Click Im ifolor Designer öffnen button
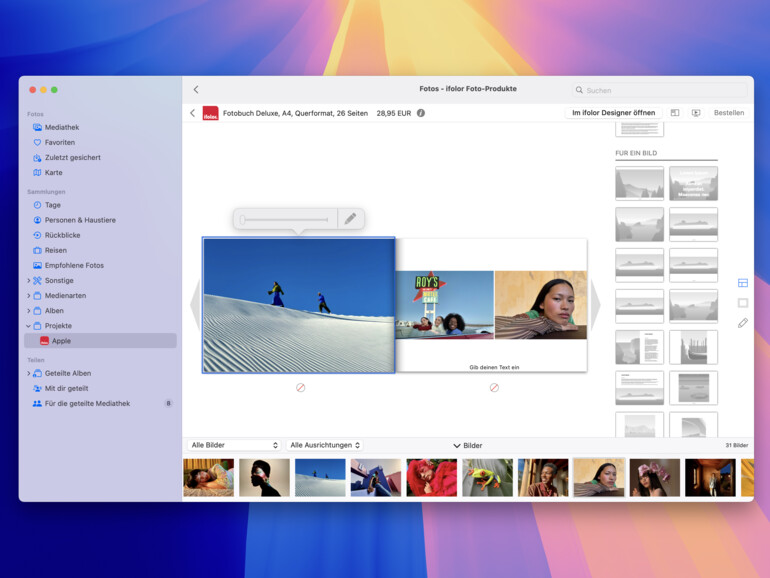Viewport: 770px width, 578px height. (x=613, y=113)
